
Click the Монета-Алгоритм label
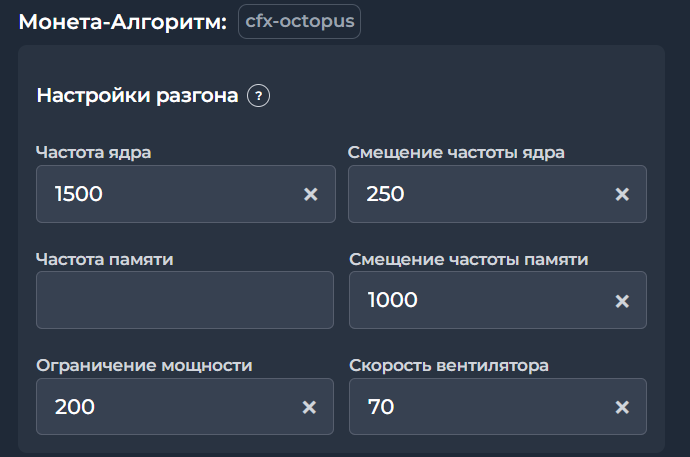[x=123, y=22]
